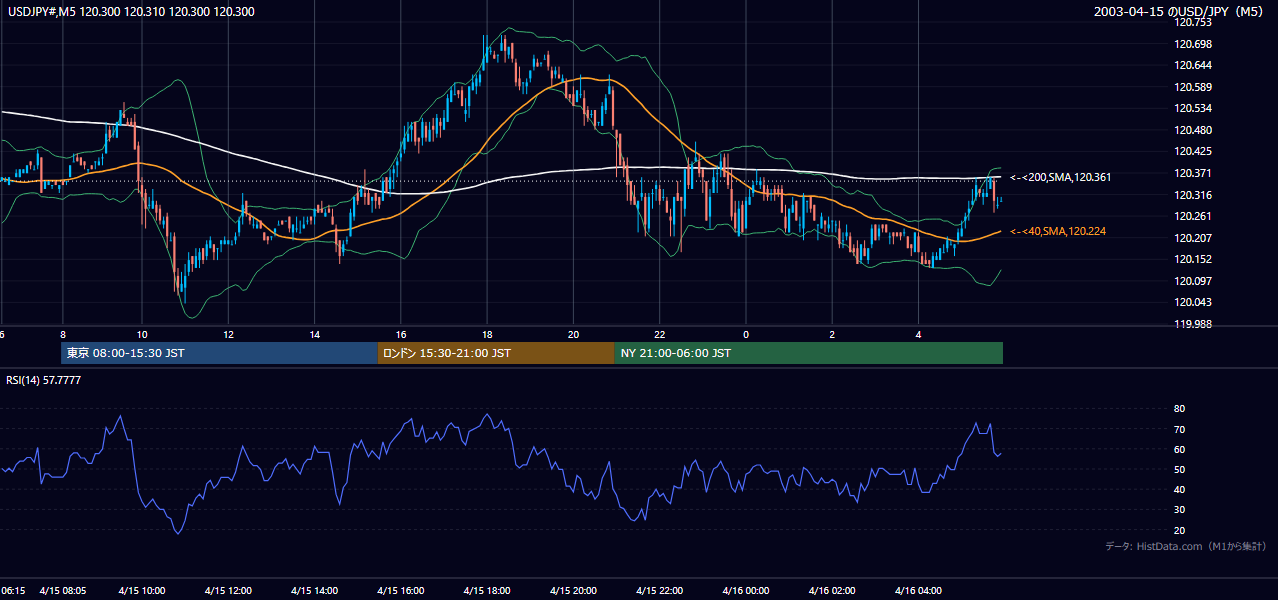Click the 4/15 14:00 time label
Screen dimensions: 1278x600
tap(314, 591)
